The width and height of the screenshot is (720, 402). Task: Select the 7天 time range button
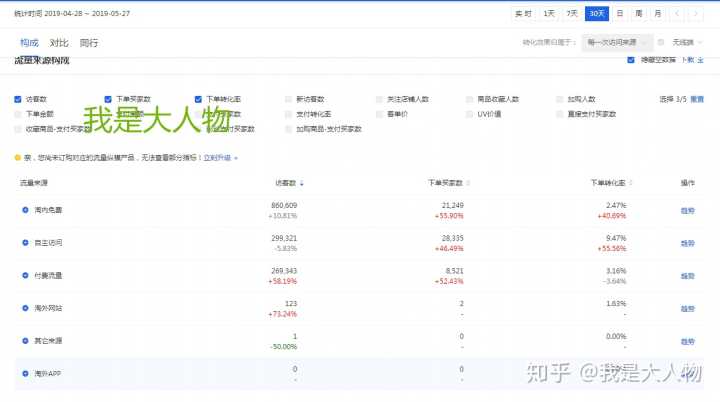click(x=572, y=14)
